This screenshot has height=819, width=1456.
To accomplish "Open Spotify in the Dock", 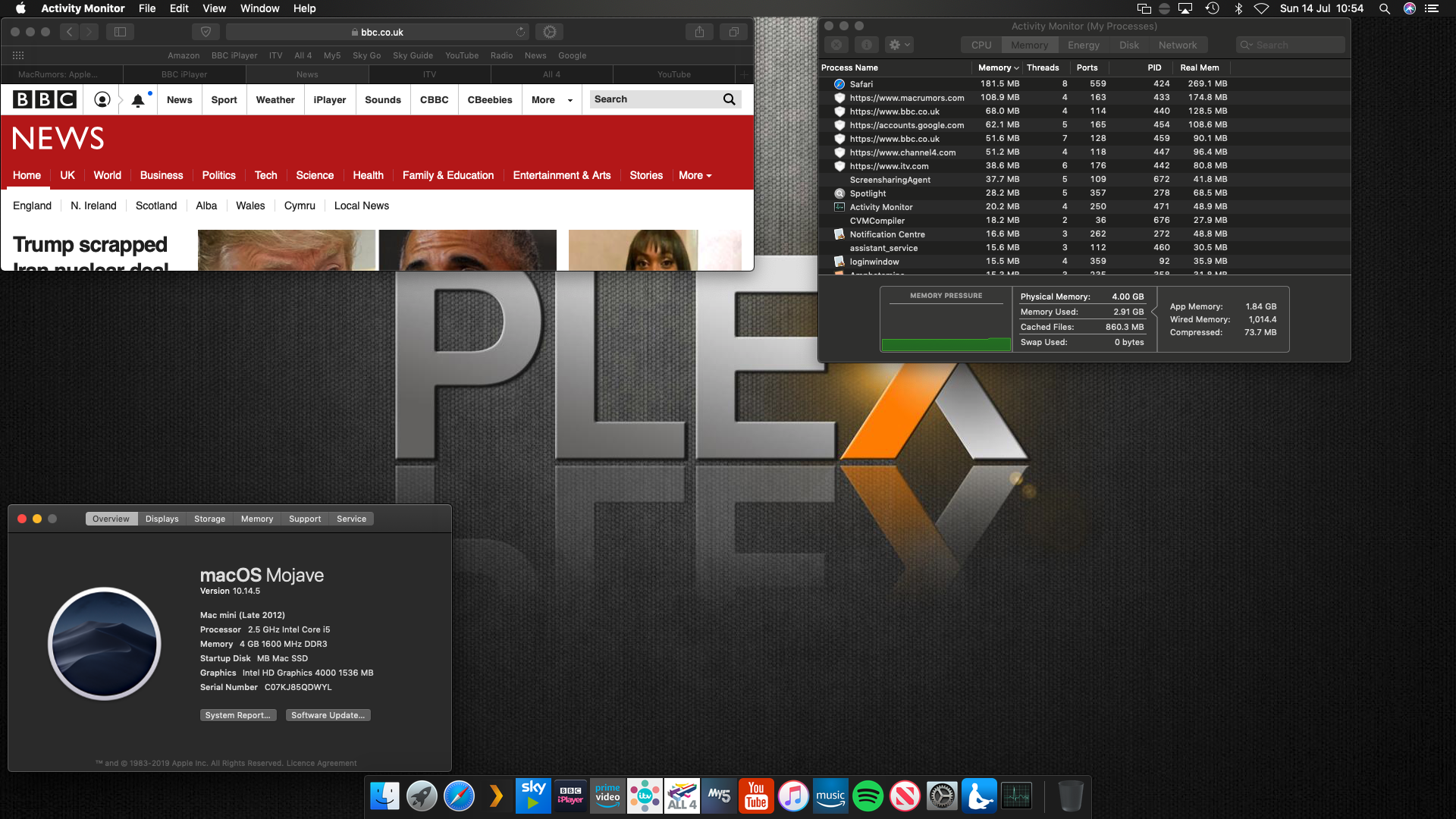I will pyautogui.click(x=868, y=795).
